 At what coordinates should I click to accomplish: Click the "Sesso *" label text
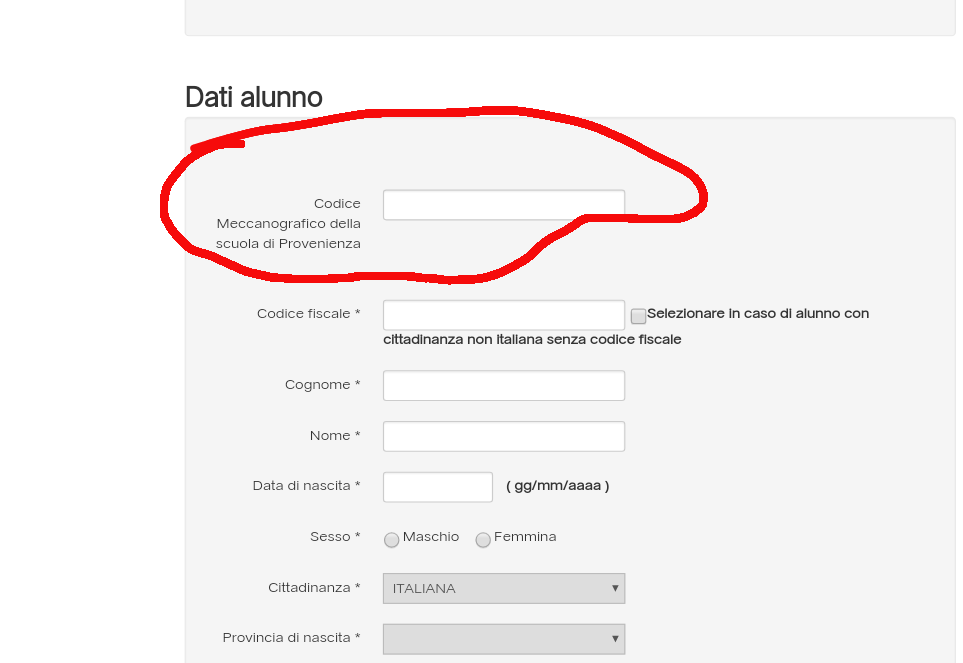tap(335, 537)
